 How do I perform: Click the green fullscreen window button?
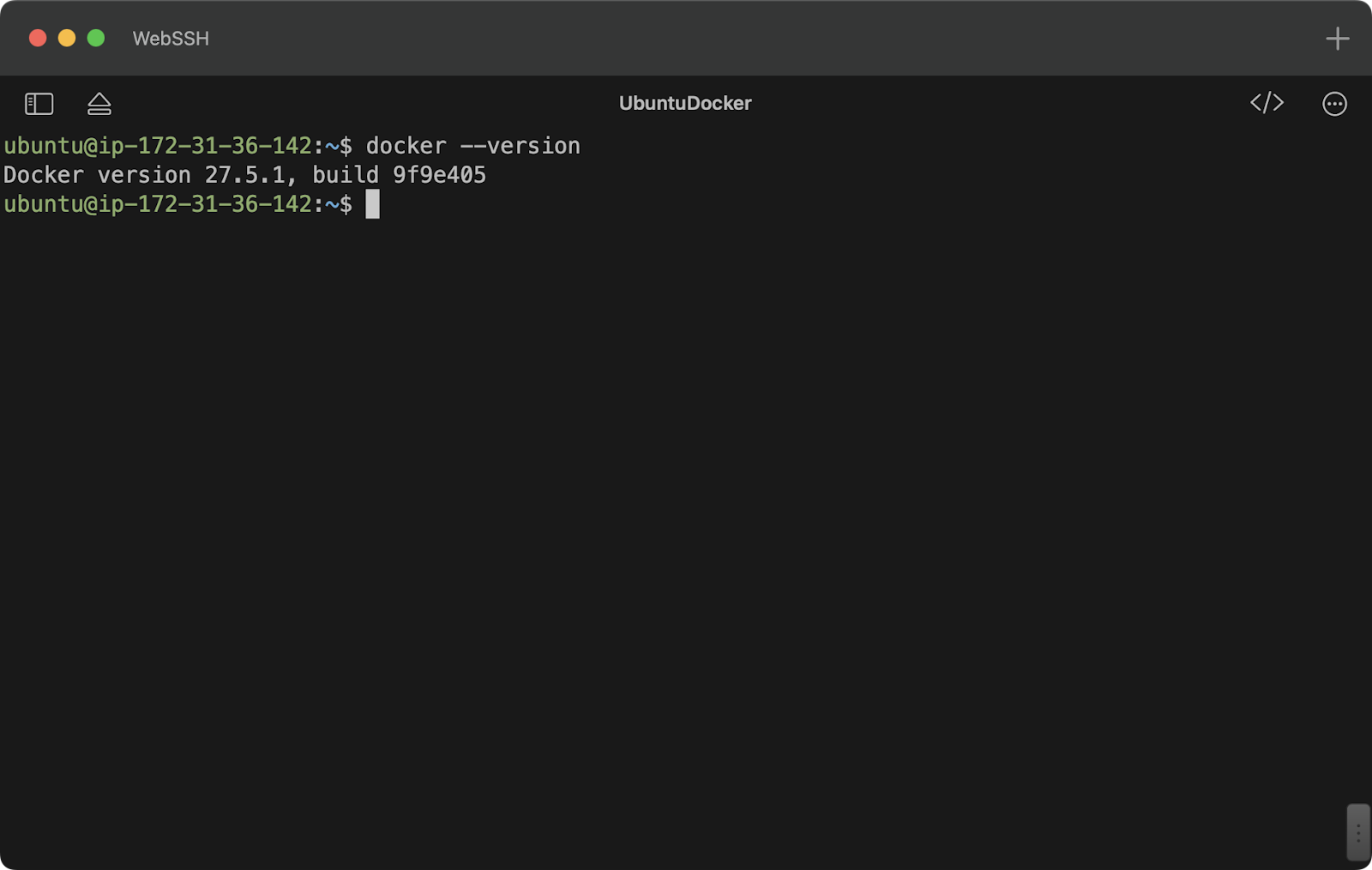click(96, 38)
